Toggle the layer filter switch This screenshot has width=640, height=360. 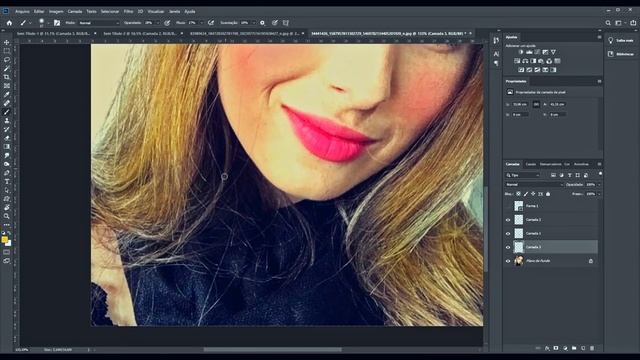600,174
